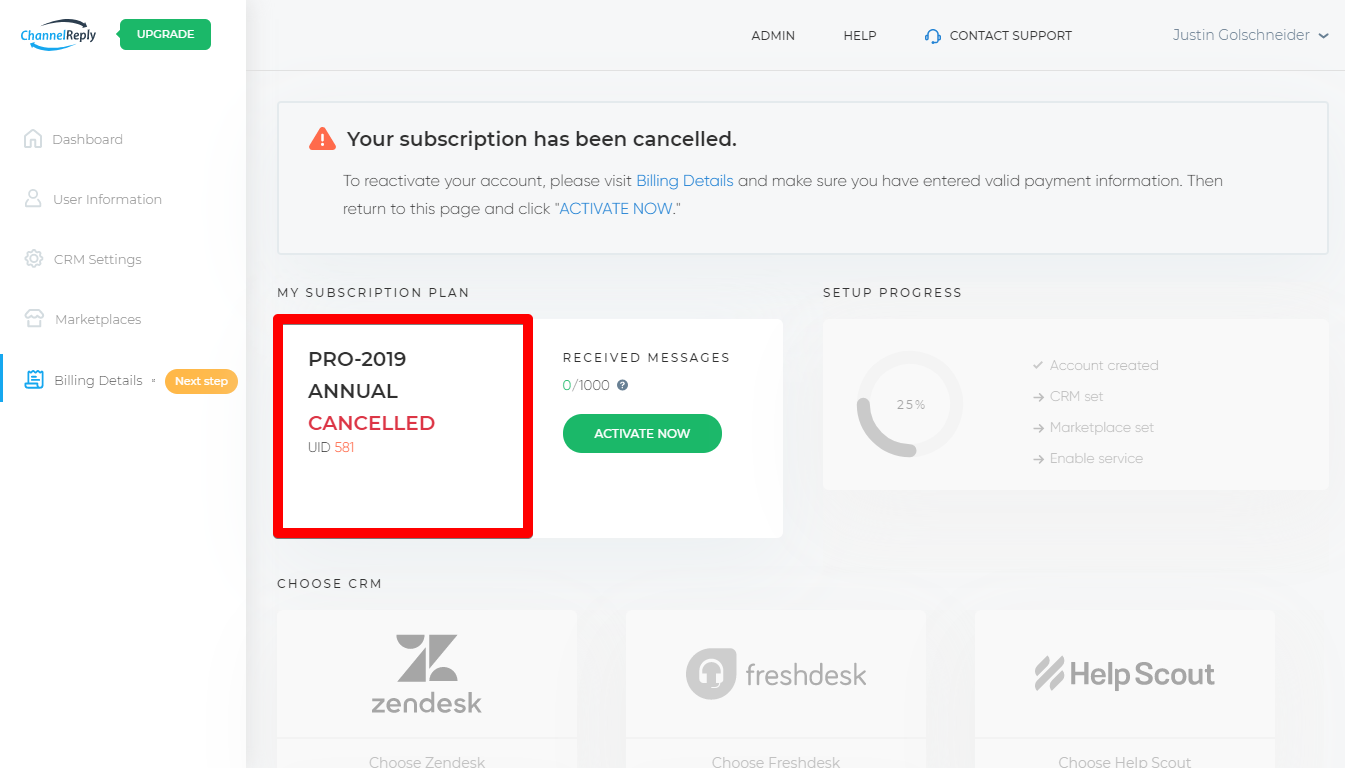Click the CRM Settings gear icon

(x=34, y=258)
